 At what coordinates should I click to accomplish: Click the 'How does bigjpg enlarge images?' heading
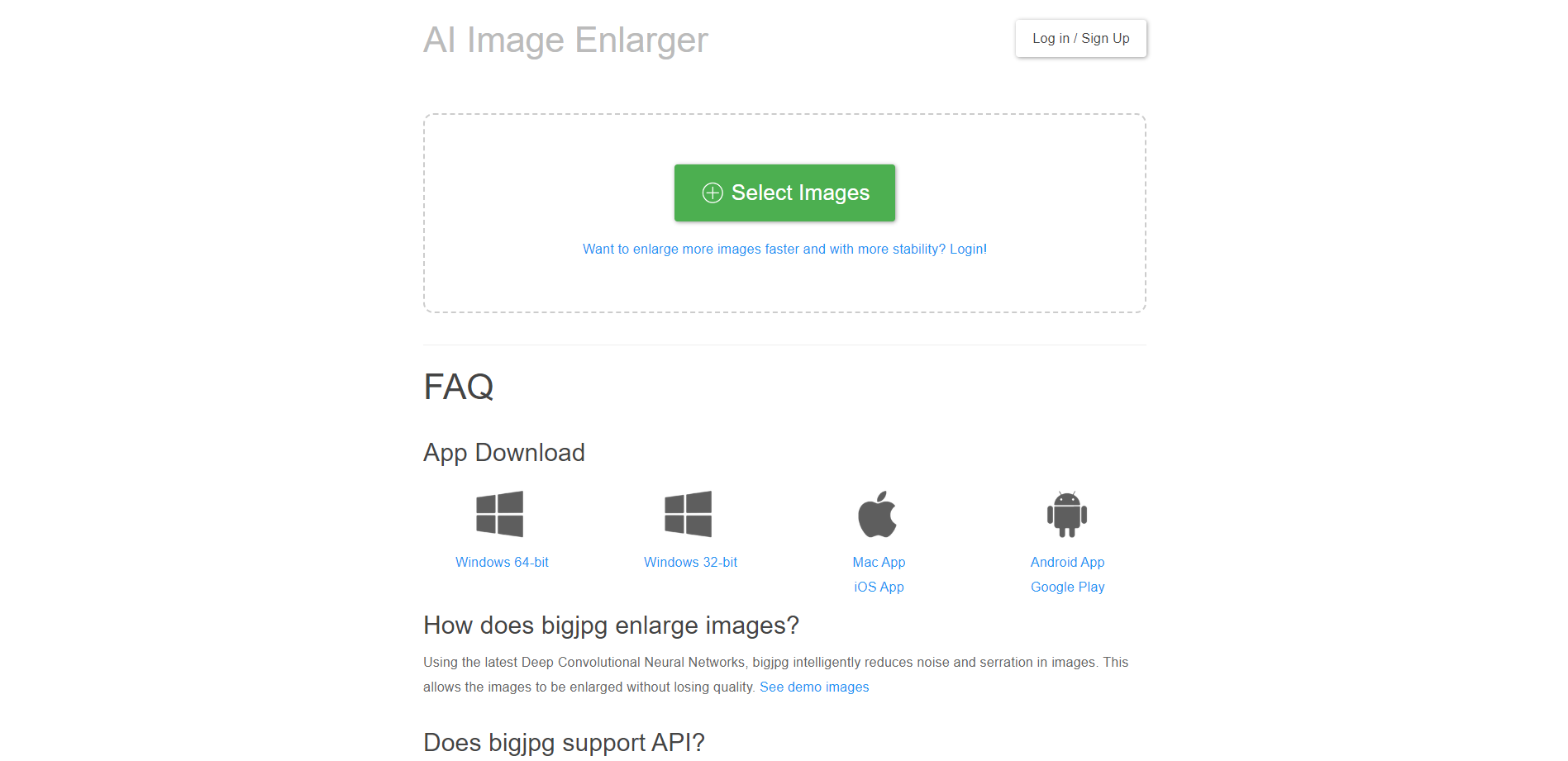611,625
